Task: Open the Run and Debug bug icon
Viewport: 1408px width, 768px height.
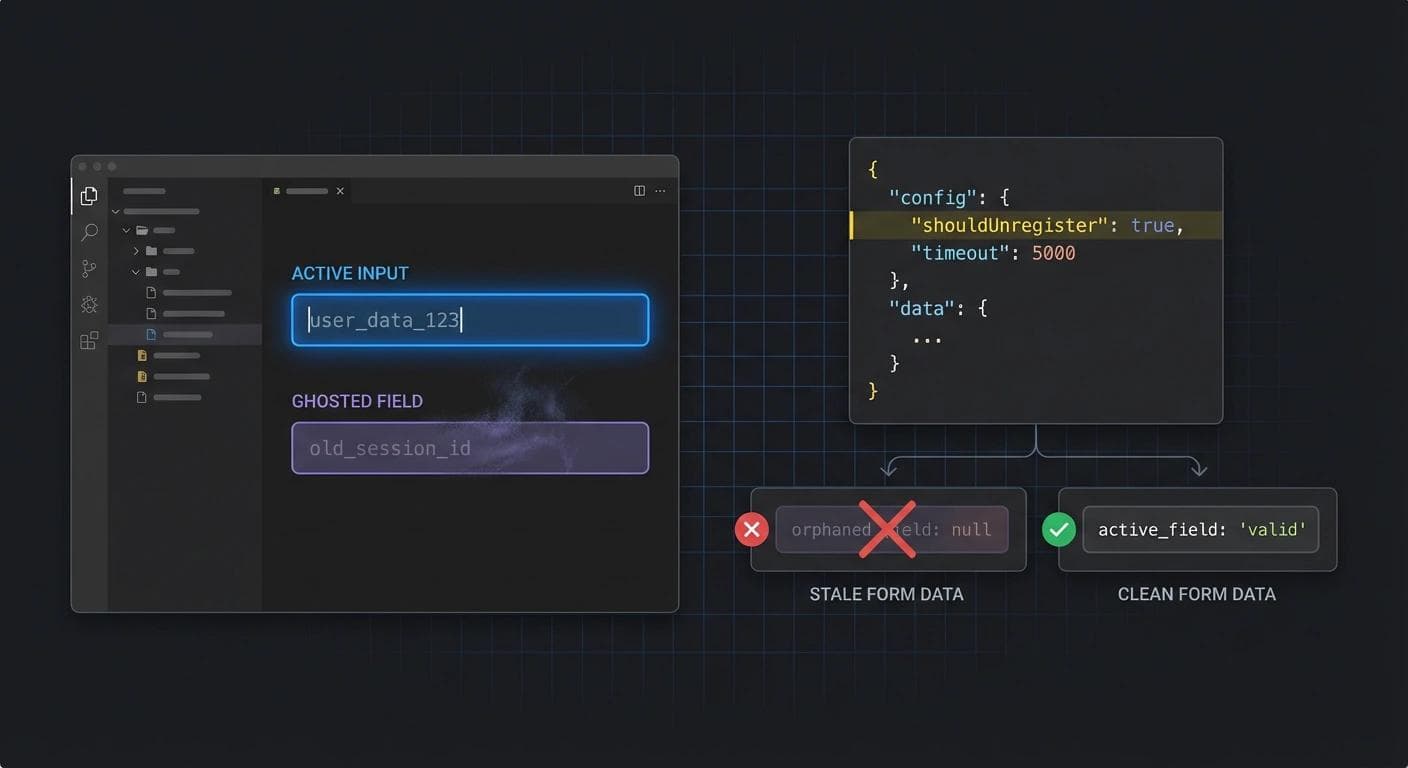Action: tap(88, 304)
